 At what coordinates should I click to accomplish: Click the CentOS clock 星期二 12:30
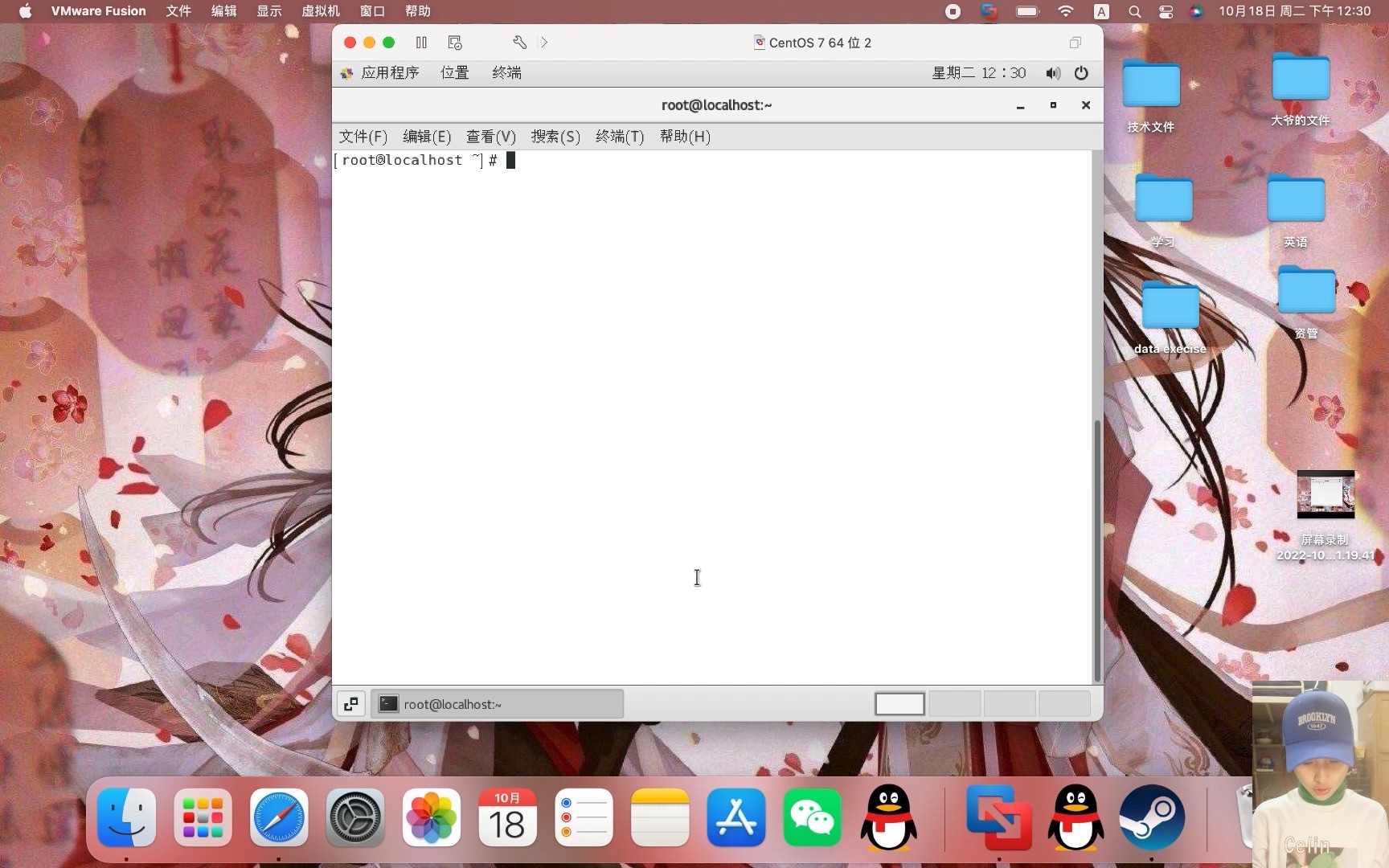[x=978, y=73]
